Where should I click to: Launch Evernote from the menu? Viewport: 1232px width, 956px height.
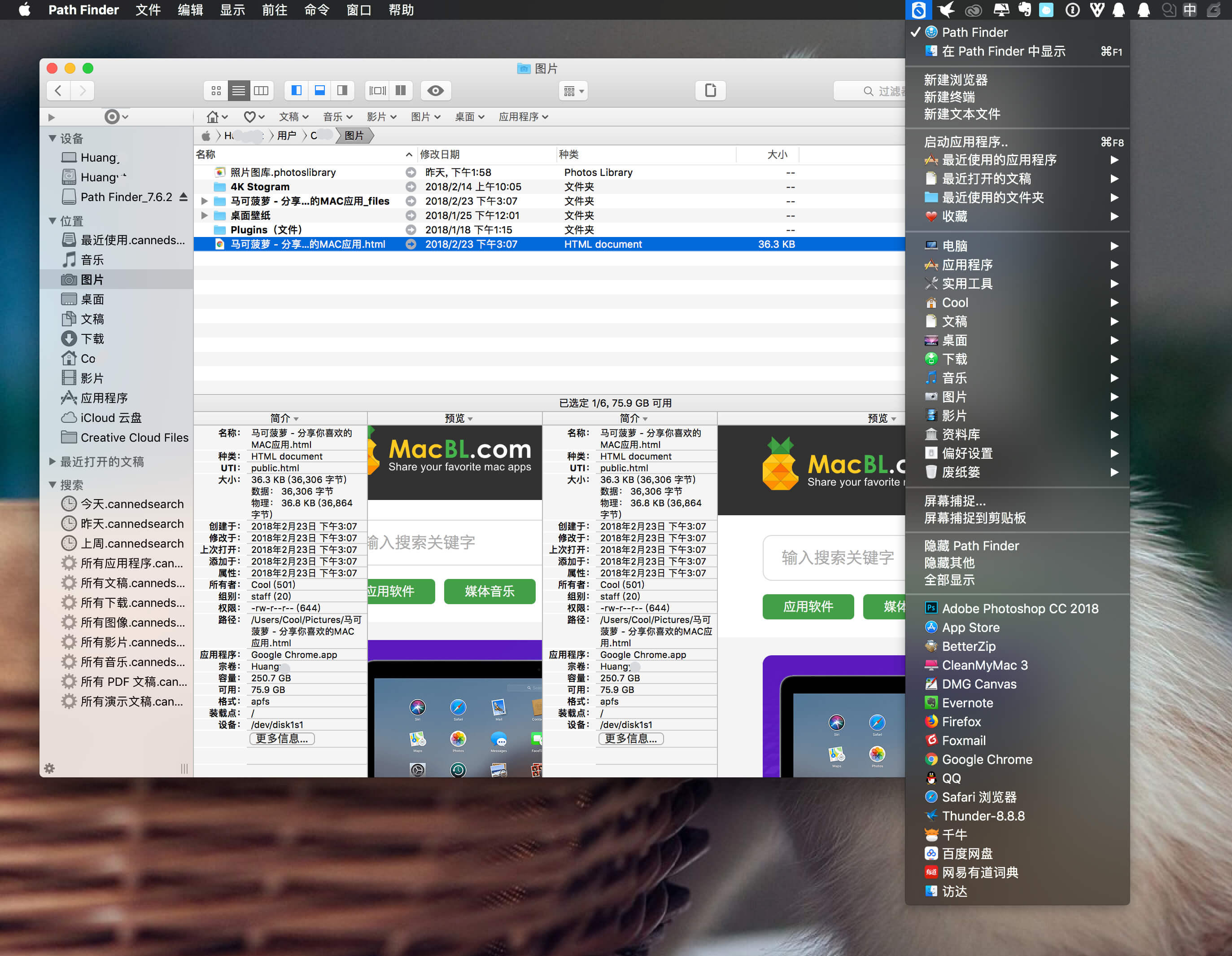coord(1017,702)
